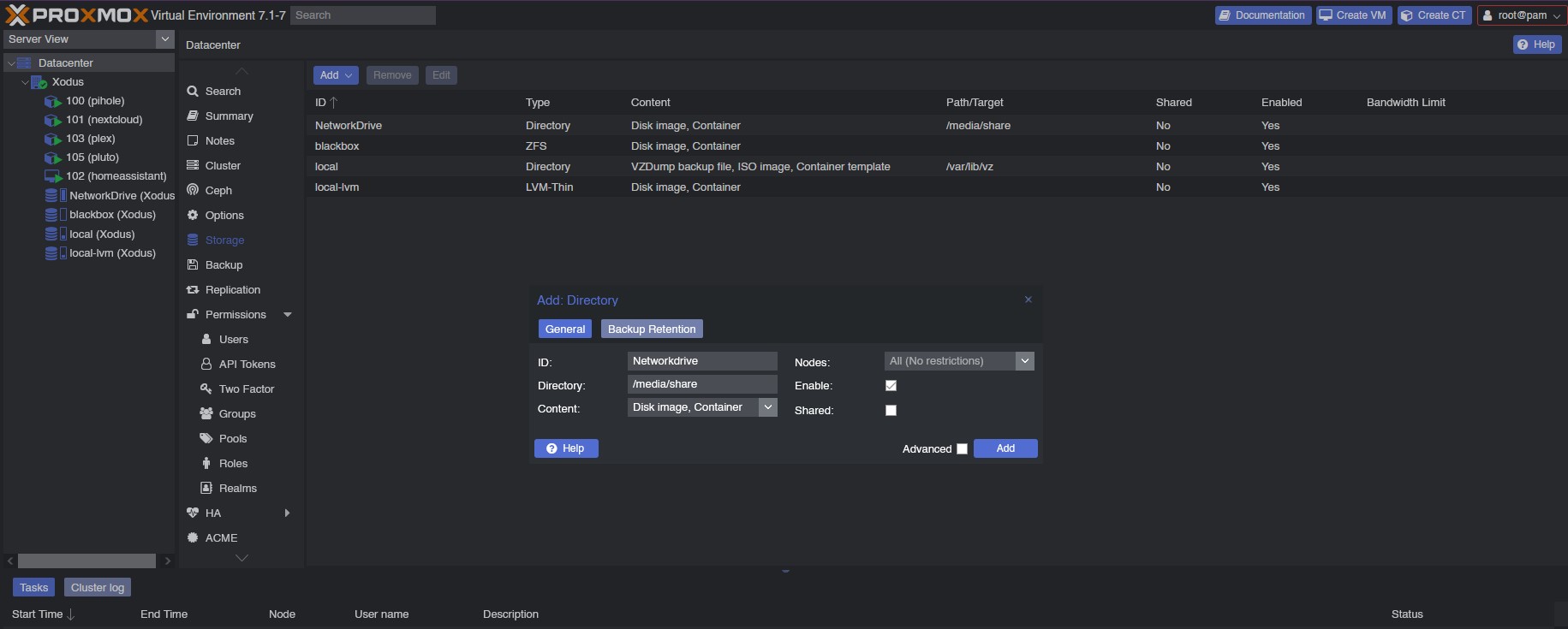Click the Pools tags icon
The width and height of the screenshot is (1568, 629).
click(x=206, y=438)
